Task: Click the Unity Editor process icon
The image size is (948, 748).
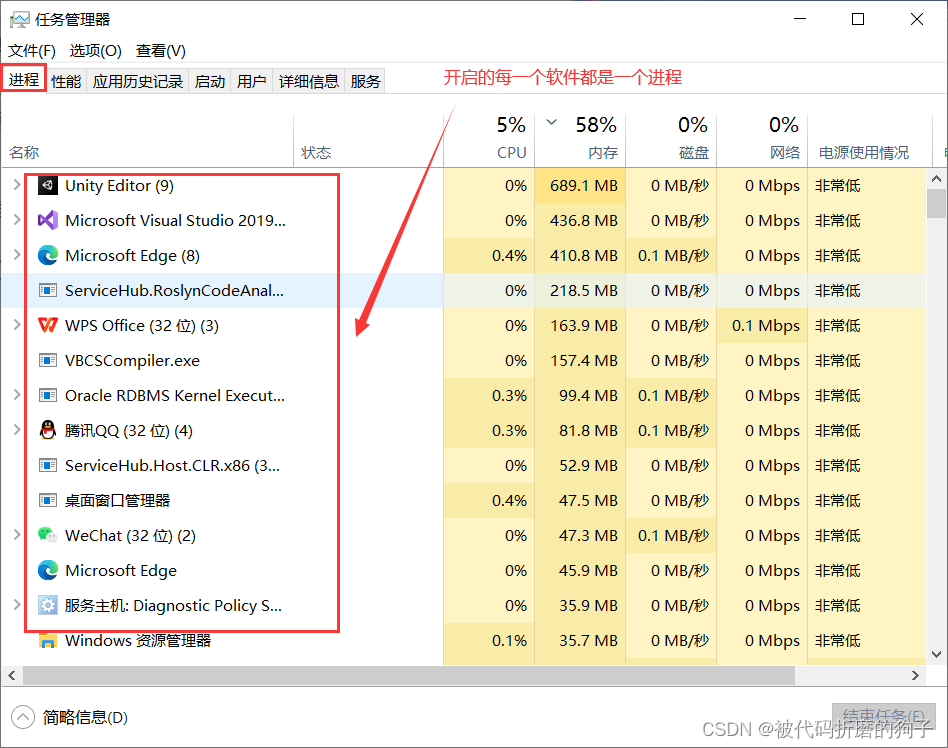Action: tap(48, 186)
